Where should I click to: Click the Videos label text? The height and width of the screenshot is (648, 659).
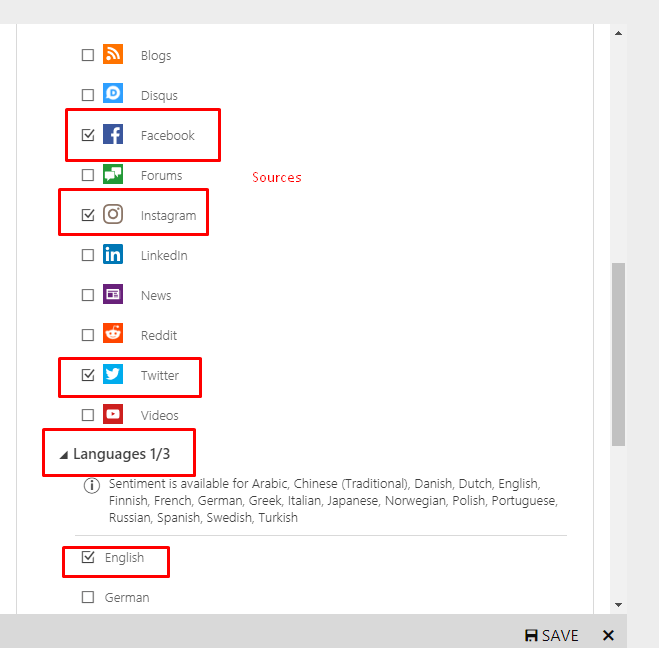click(x=160, y=415)
